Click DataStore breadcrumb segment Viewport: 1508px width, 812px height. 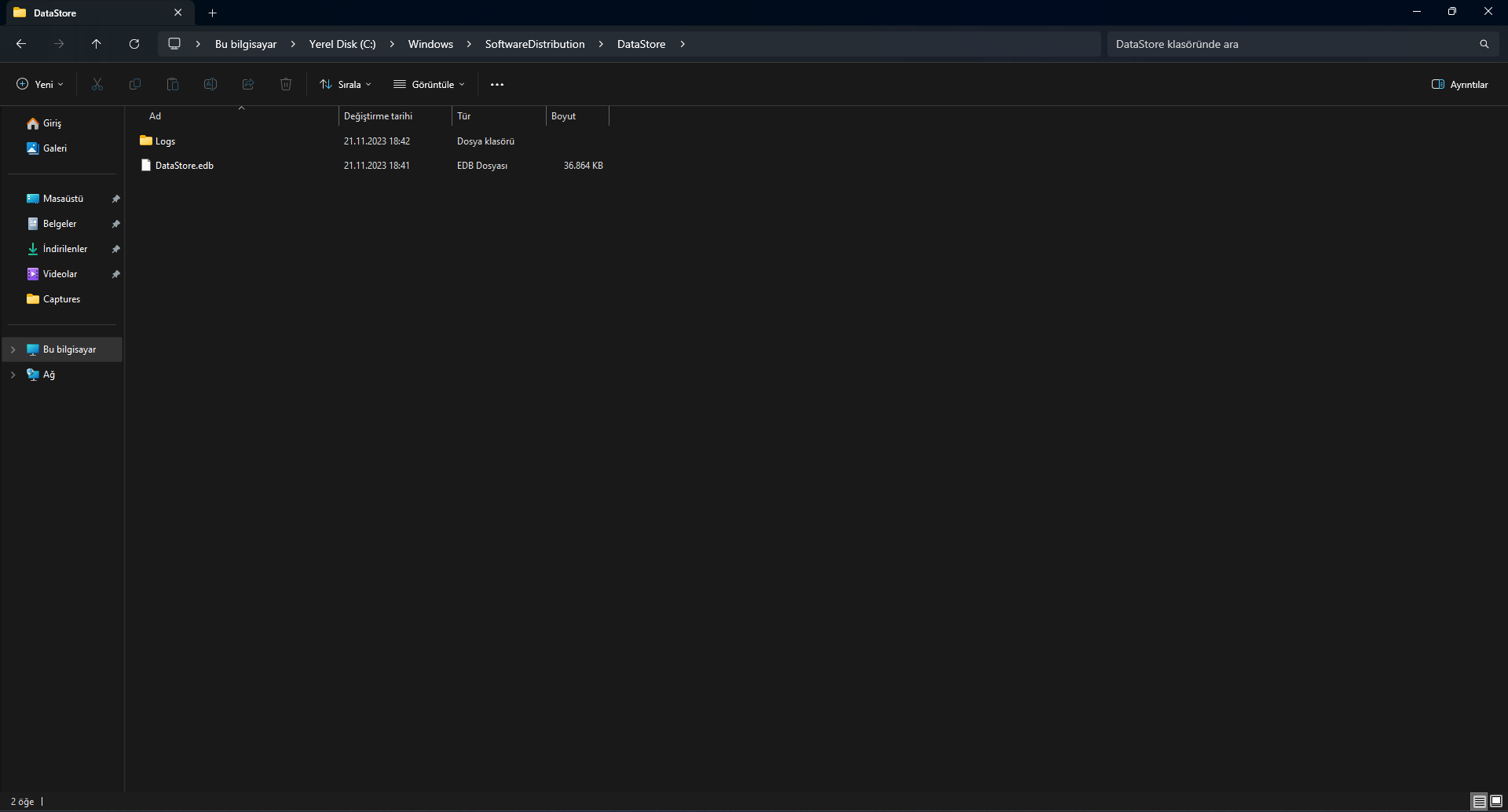641,44
